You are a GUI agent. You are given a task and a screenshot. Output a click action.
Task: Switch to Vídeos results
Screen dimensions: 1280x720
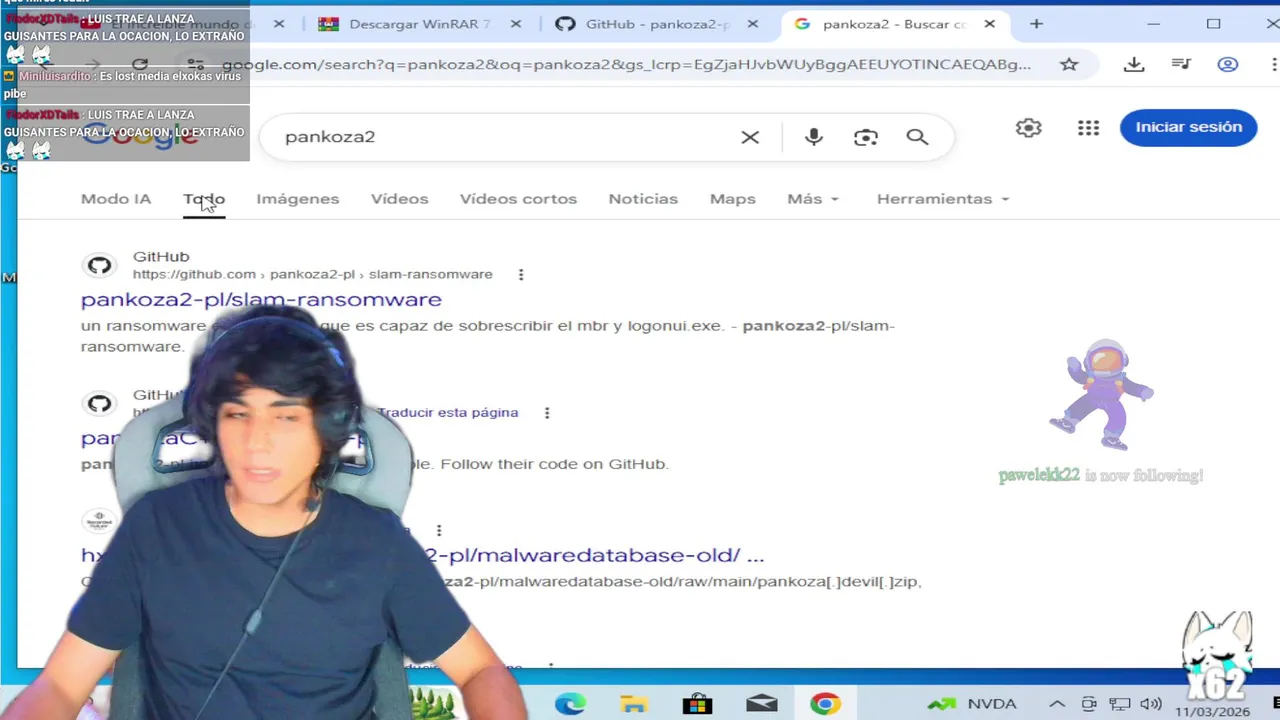[x=400, y=199]
